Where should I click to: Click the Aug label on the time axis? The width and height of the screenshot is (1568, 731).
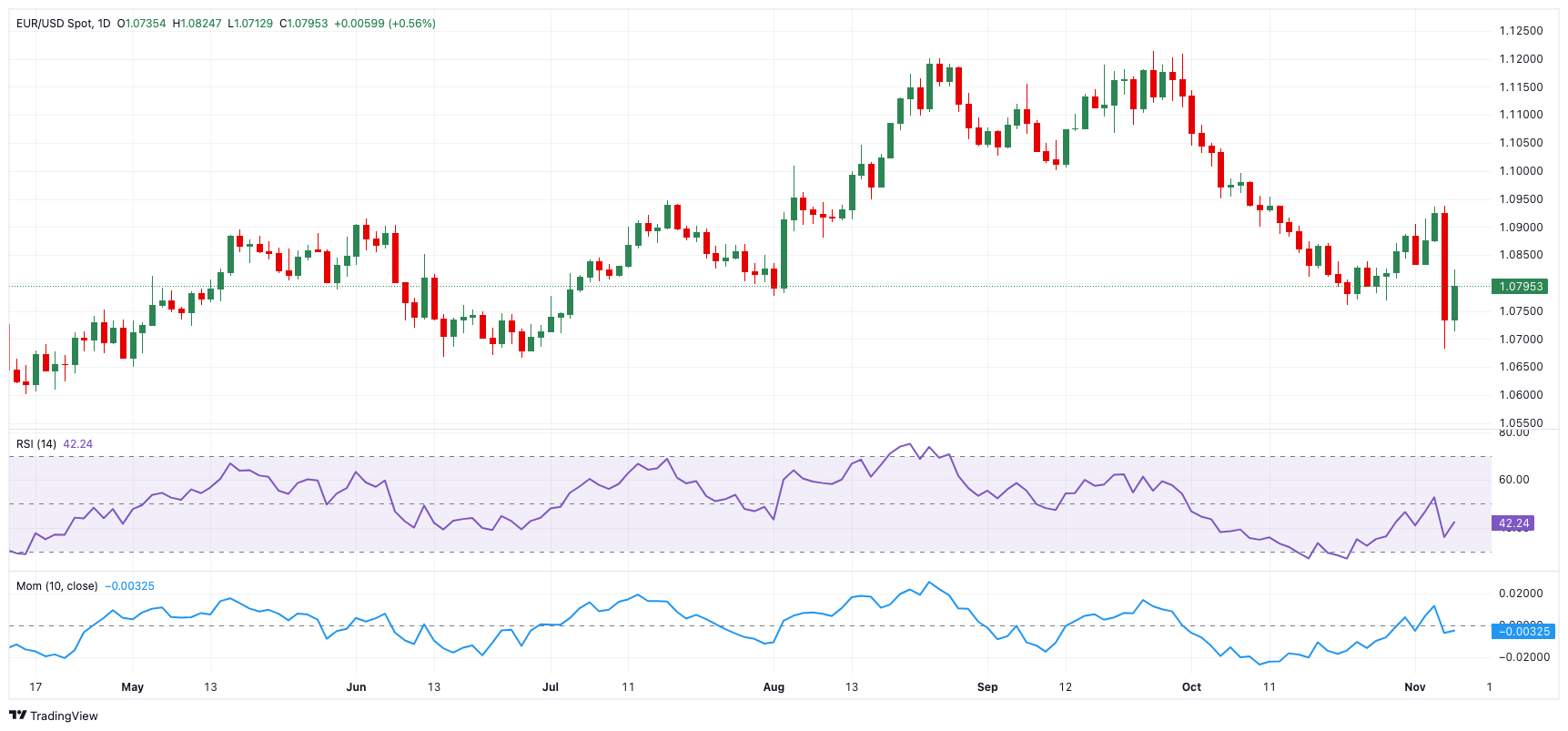click(x=774, y=687)
